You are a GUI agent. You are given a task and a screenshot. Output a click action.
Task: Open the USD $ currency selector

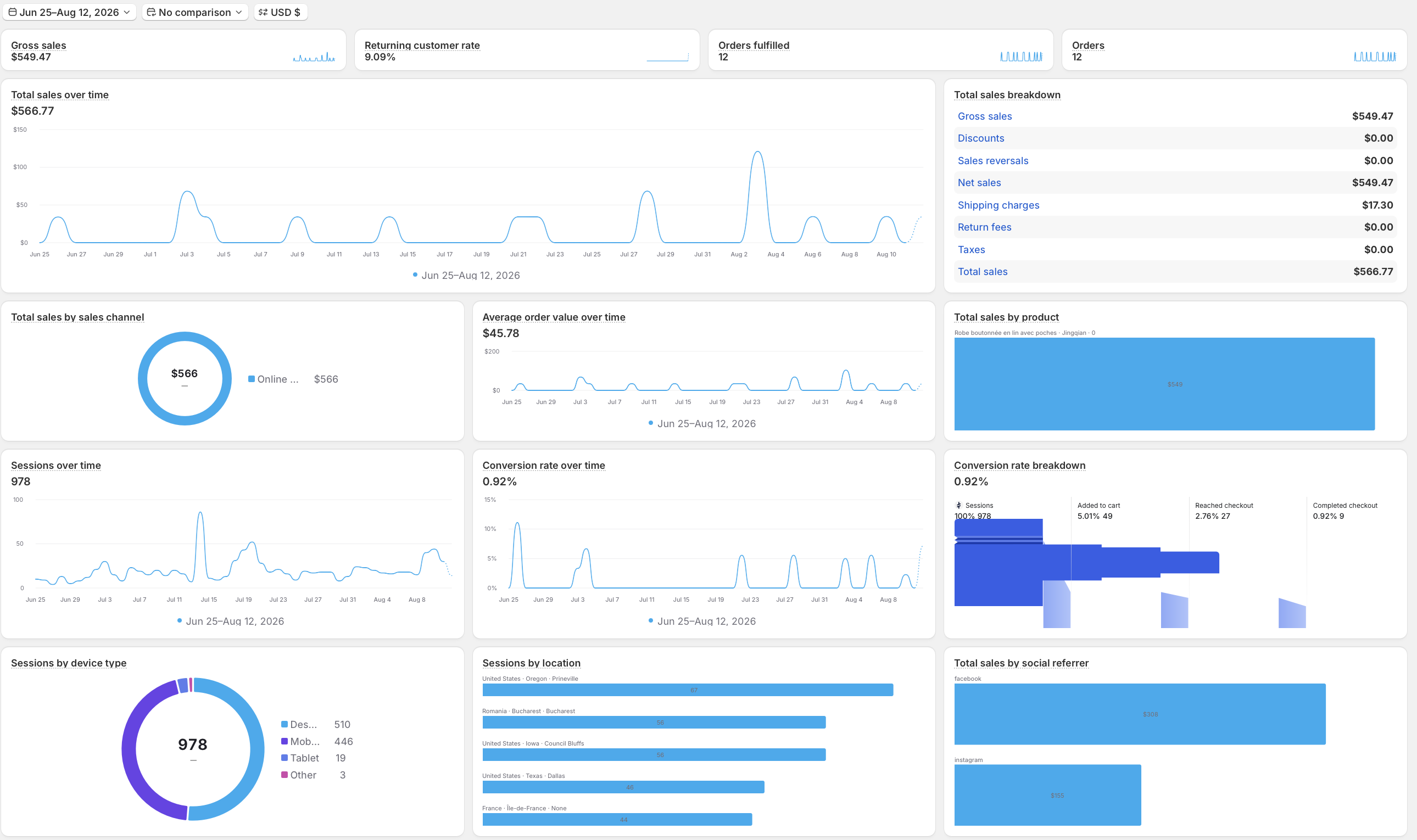281,12
